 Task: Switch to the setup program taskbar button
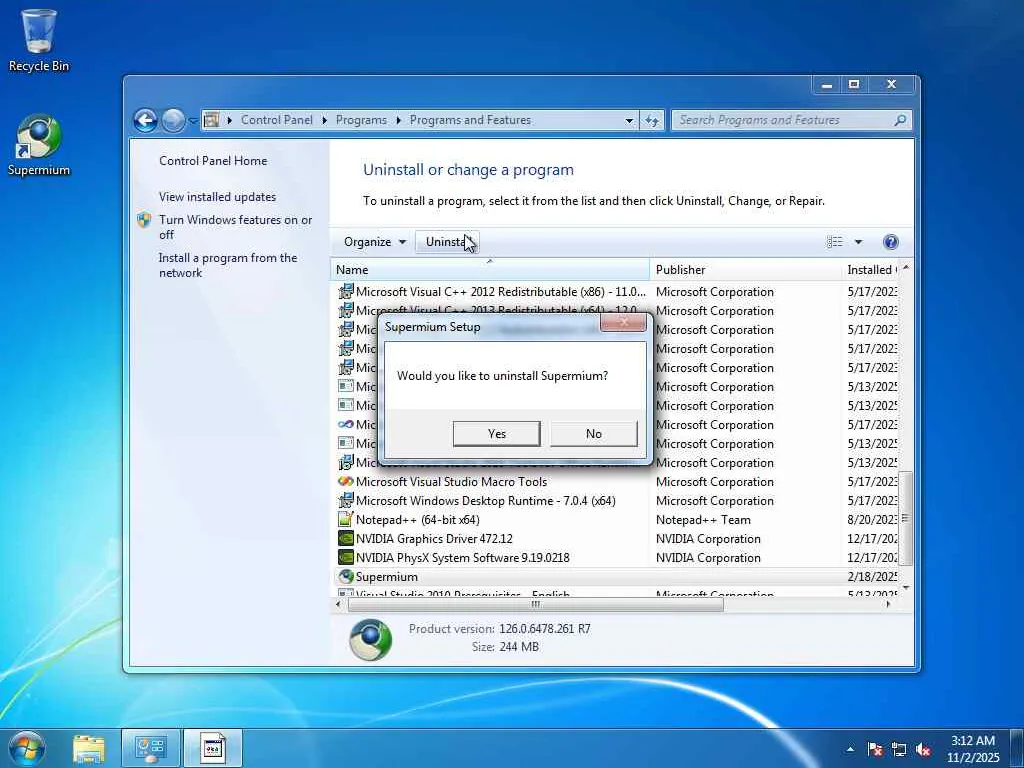[213, 748]
